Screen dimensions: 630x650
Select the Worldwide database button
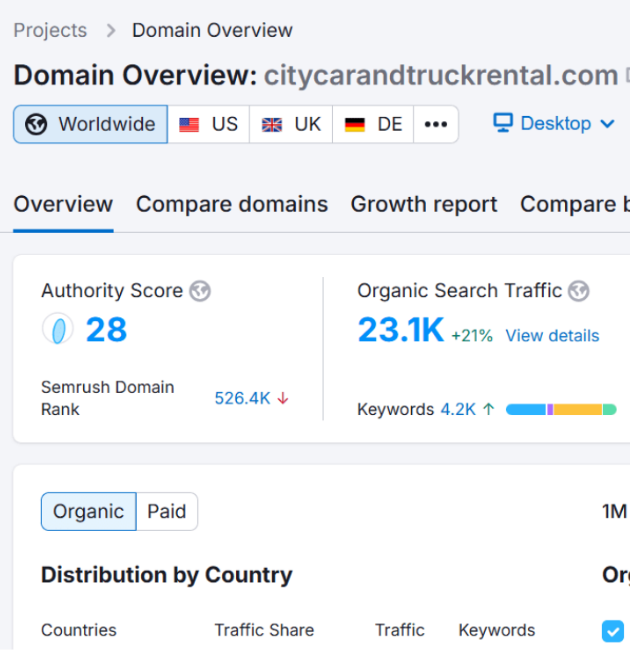(x=90, y=124)
